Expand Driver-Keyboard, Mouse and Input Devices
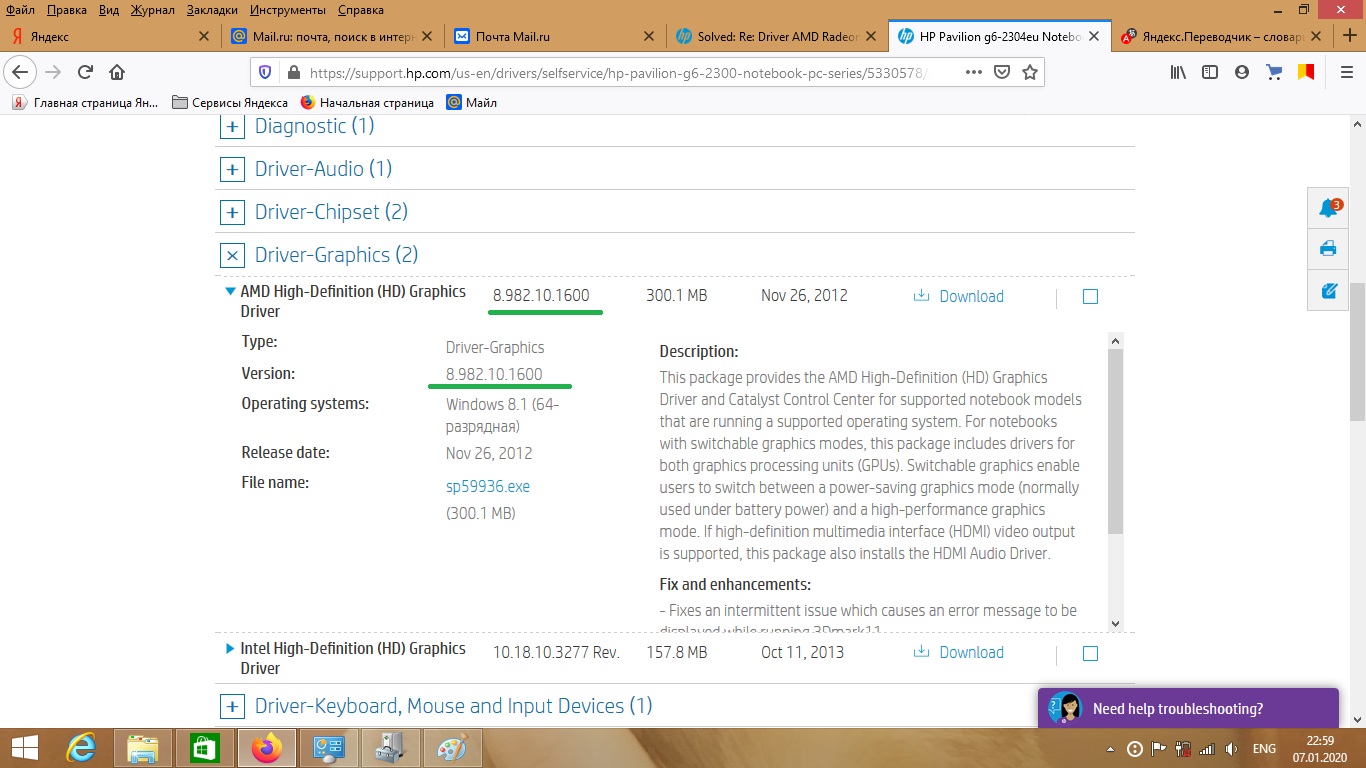This screenshot has height=768, width=1366. [x=232, y=706]
